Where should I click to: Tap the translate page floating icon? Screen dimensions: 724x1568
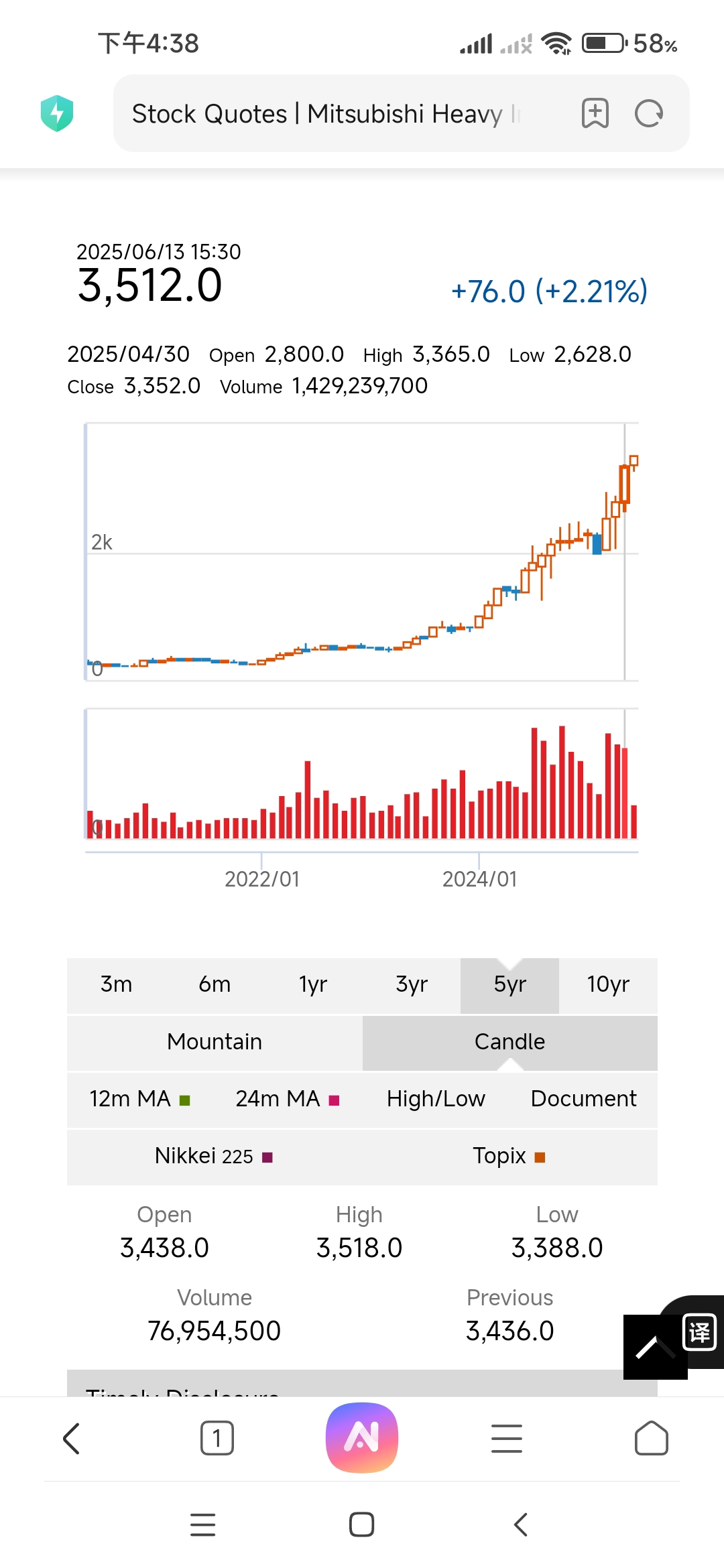(x=699, y=1332)
